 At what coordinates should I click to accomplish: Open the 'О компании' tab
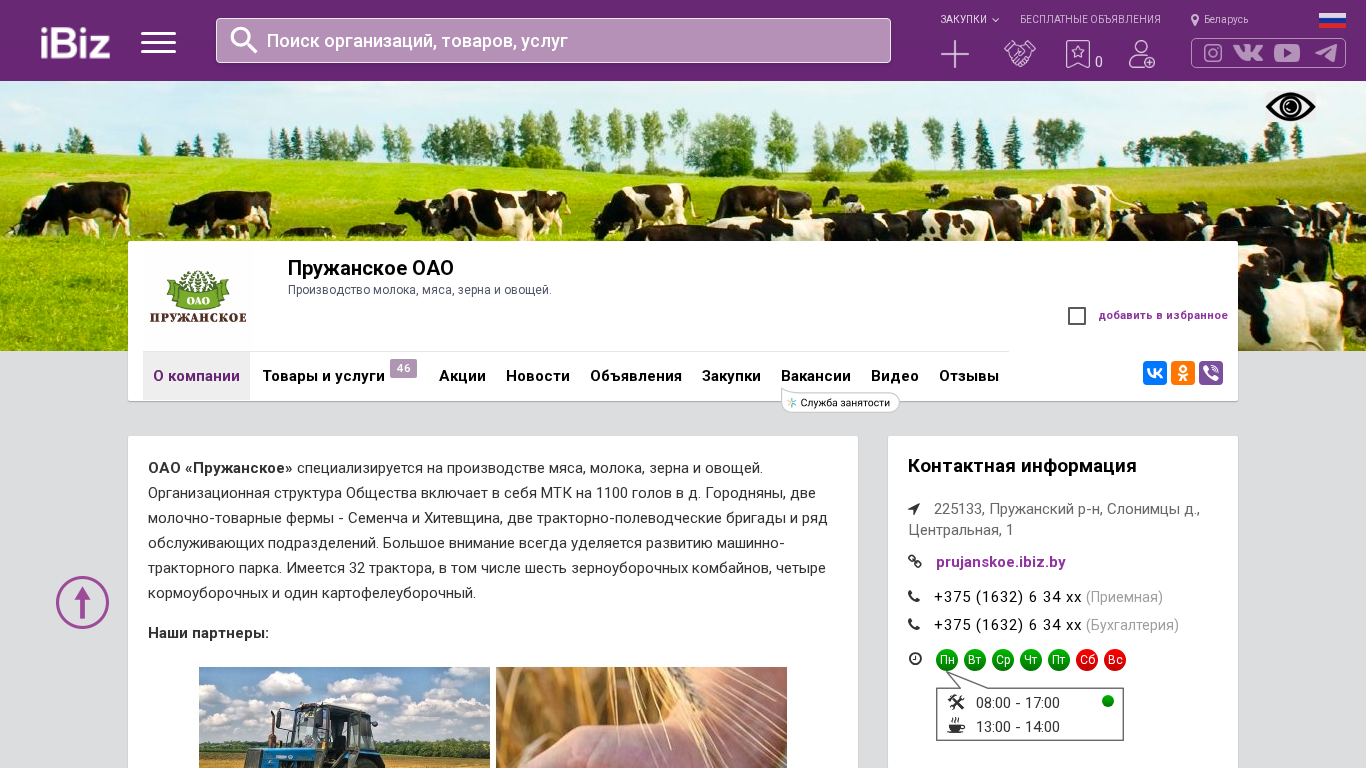196,376
